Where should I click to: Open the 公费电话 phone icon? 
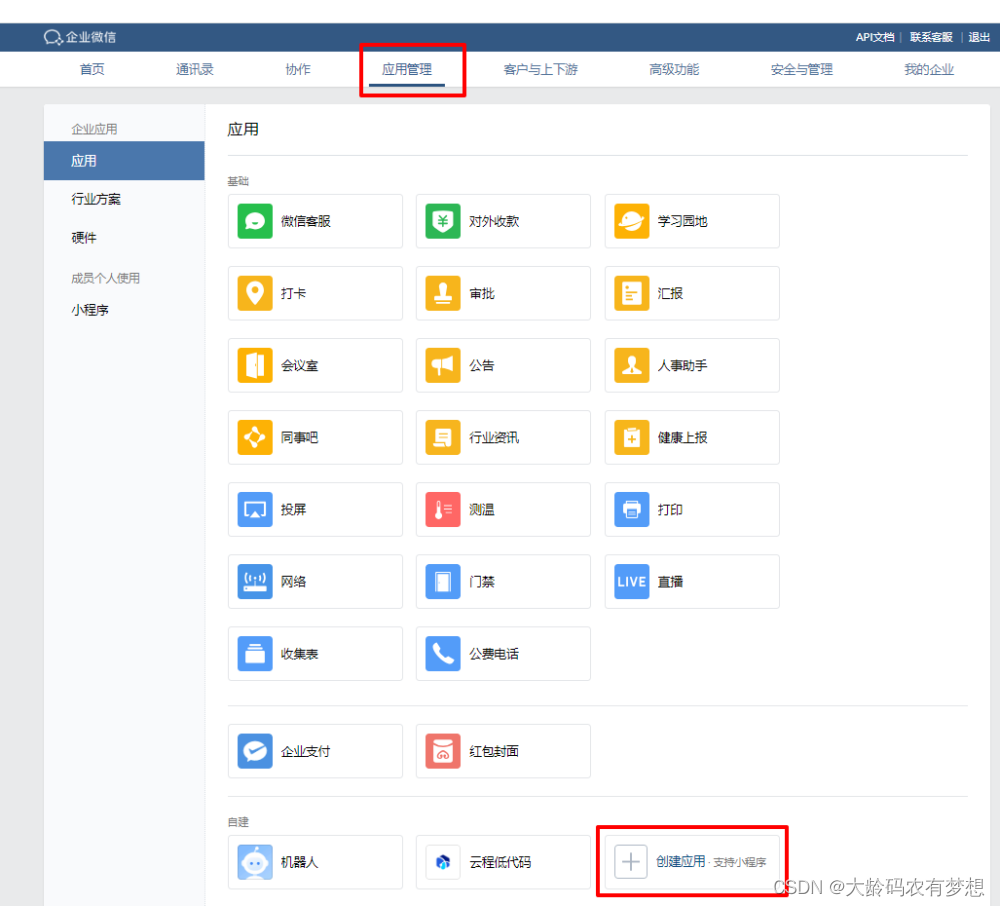(x=443, y=653)
